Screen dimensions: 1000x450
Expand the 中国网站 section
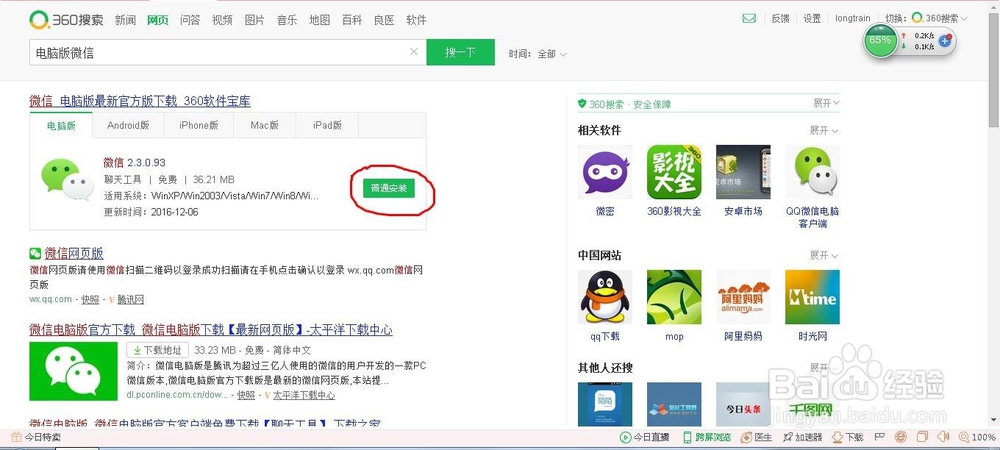click(824, 255)
